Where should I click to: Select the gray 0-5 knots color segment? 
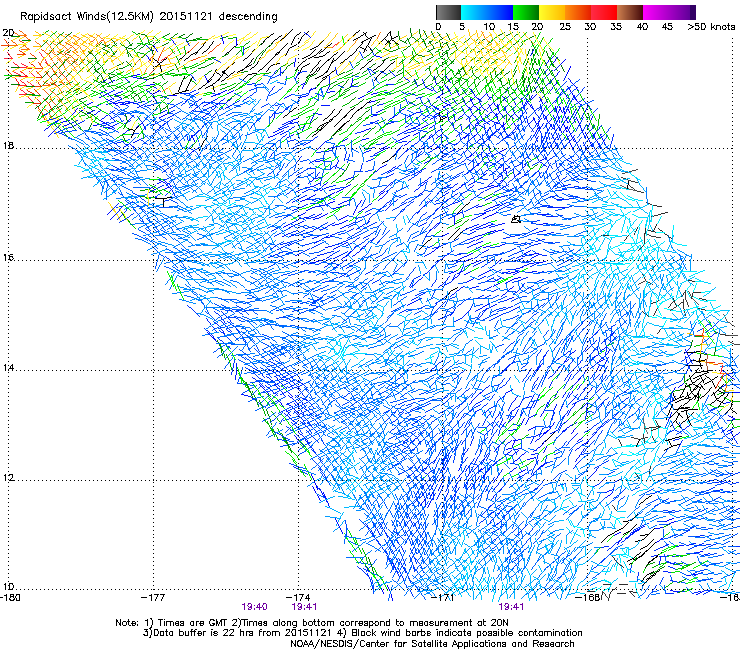pyautogui.click(x=448, y=12)
